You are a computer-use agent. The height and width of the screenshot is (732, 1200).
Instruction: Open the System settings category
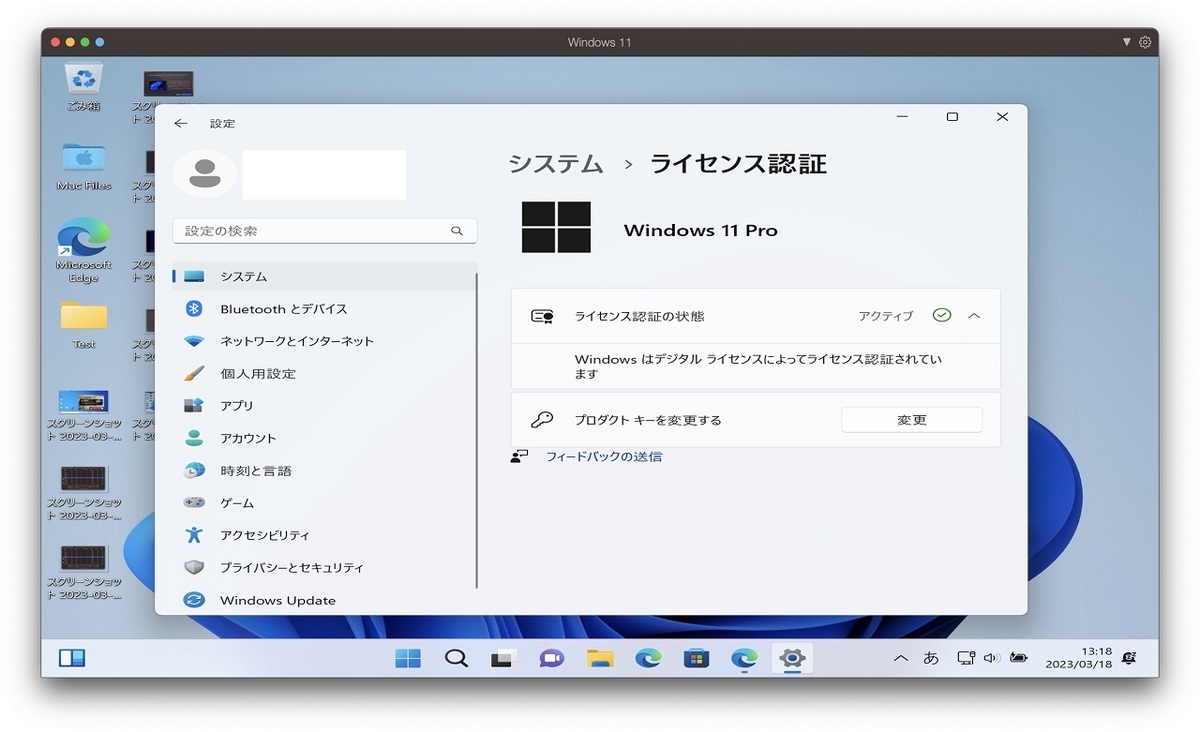pos(324,276)
